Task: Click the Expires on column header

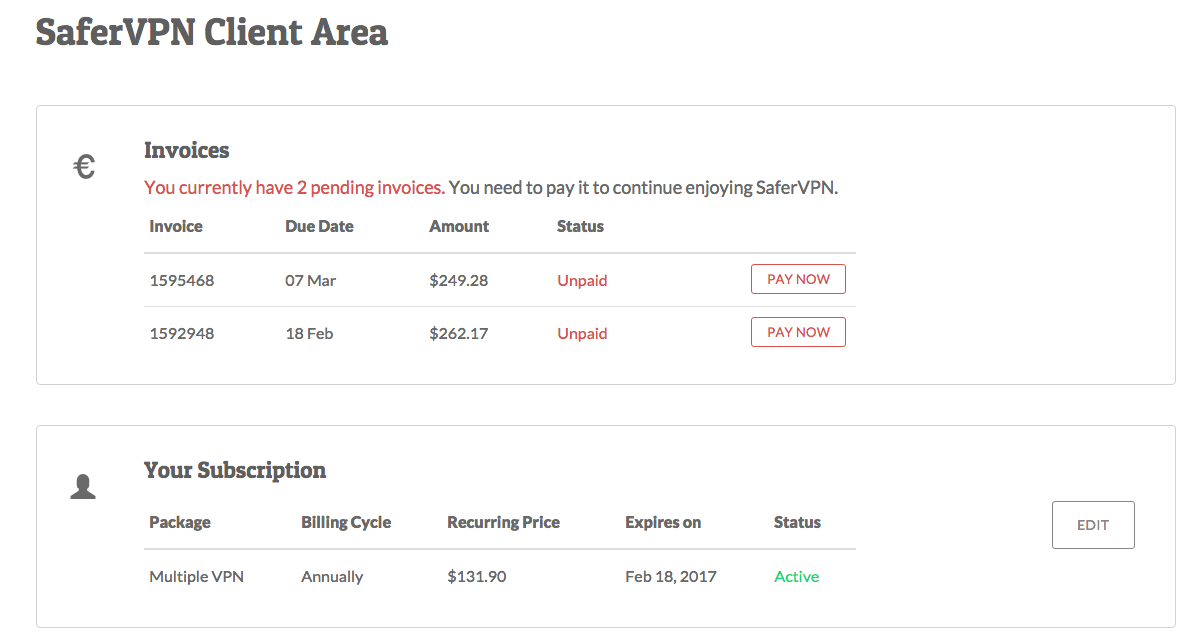Action: click(663, 522)
